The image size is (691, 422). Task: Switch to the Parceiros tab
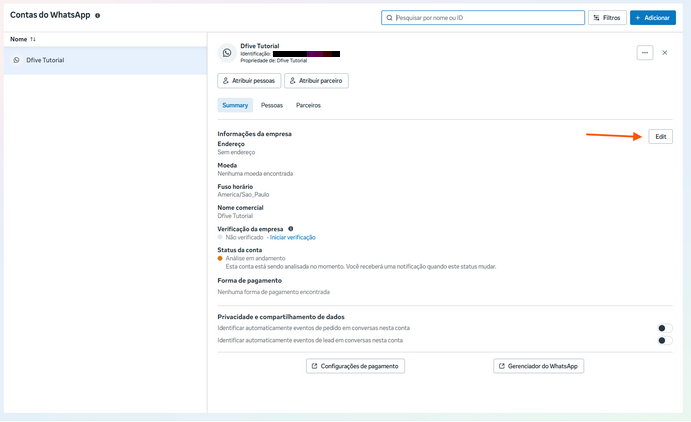click(x=308, y=105)
